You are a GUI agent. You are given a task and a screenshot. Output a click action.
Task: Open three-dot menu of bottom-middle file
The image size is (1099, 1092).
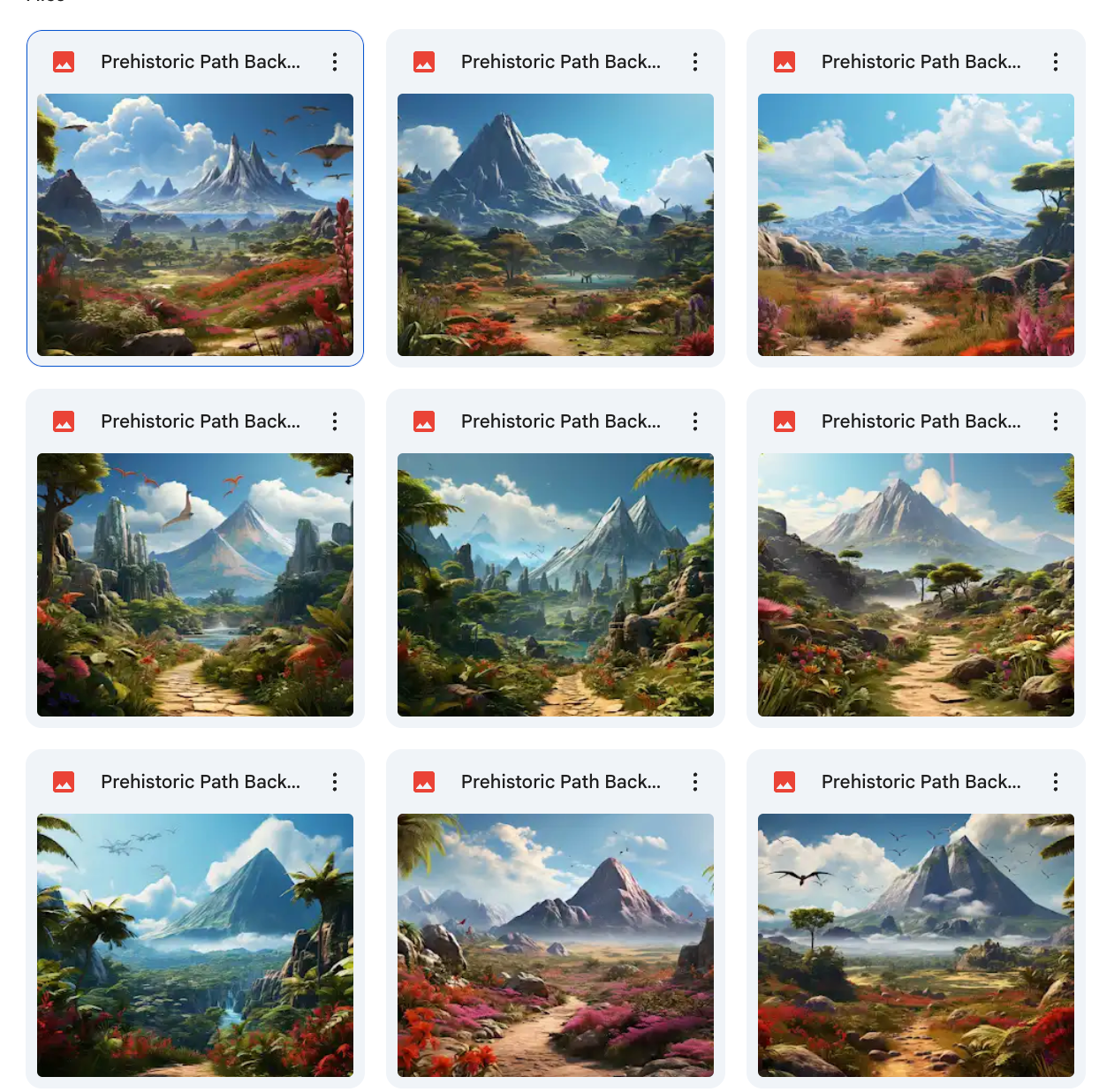pyautogui.click(x=695, y=782)
